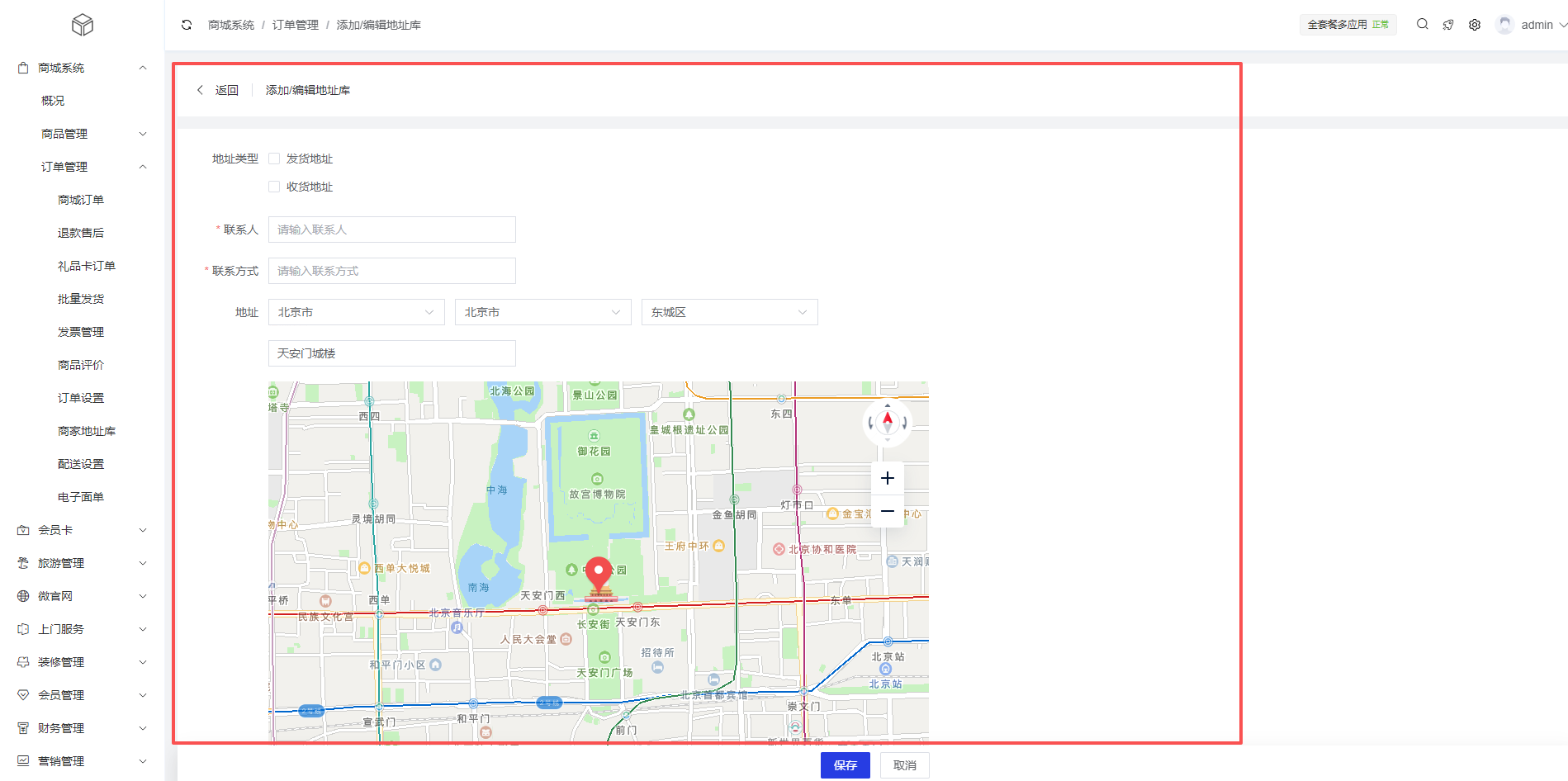The image size is (1568, 781).
Task: Click the refresh icon beside breadcrumb
Action: [187, 25]
